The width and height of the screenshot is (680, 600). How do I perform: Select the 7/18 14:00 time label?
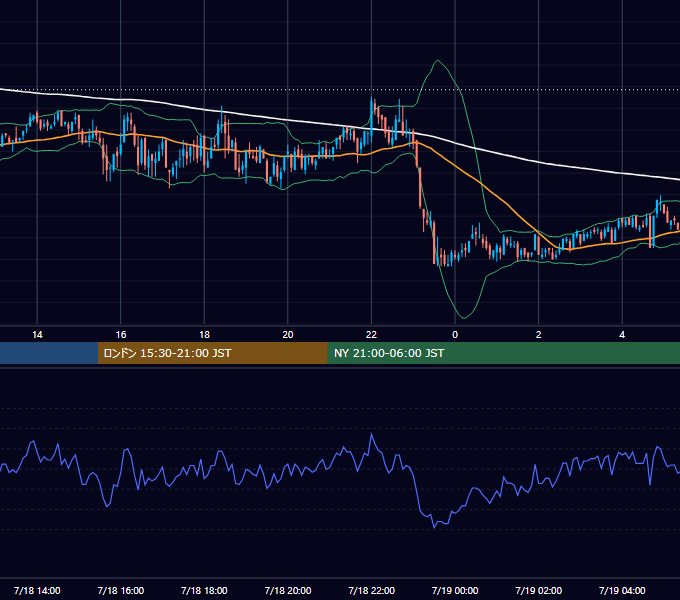tap(37, 590)
